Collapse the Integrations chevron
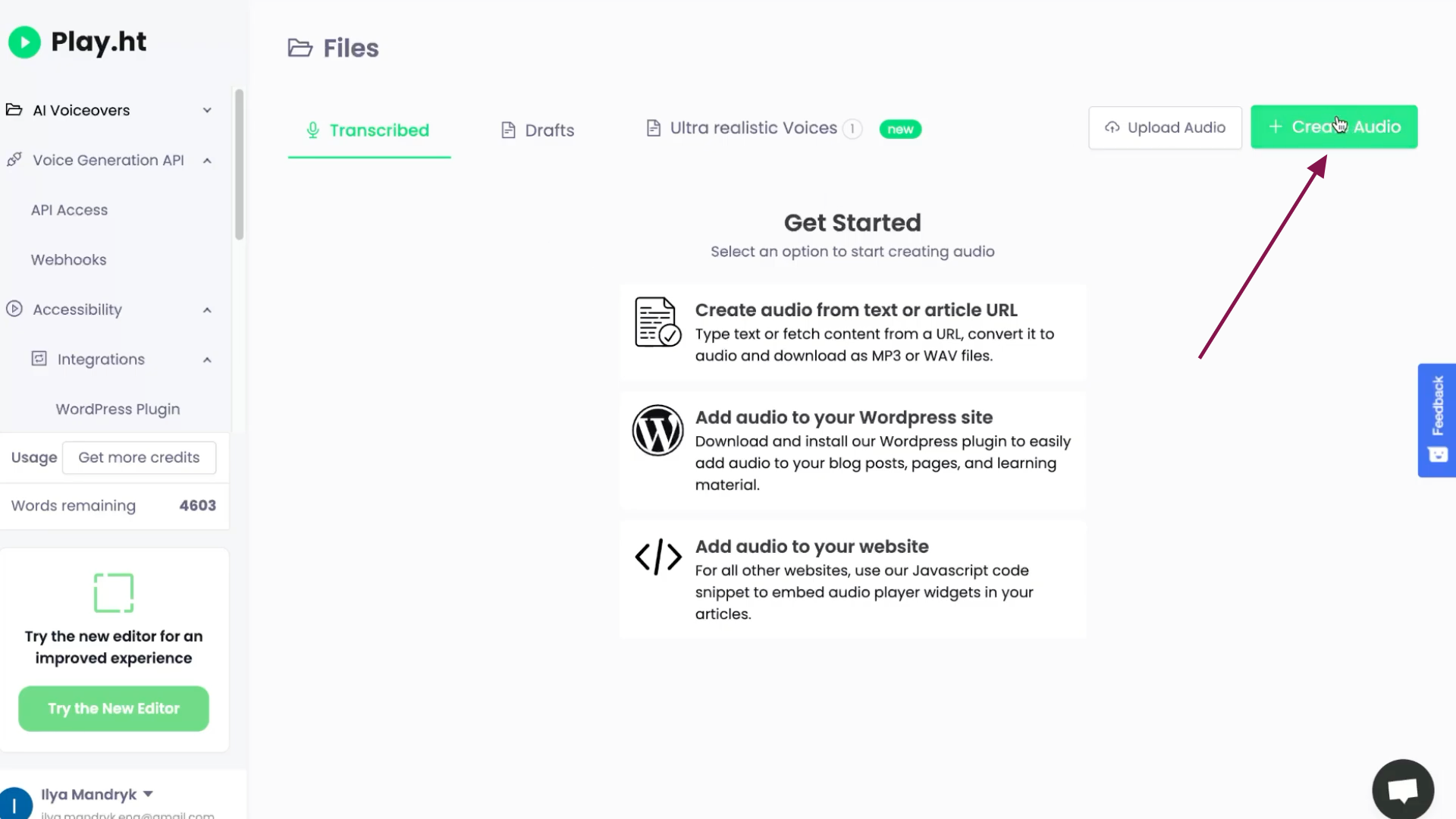Image resolution: width=1456 pixels, height=819 pixels. [207, 360]
